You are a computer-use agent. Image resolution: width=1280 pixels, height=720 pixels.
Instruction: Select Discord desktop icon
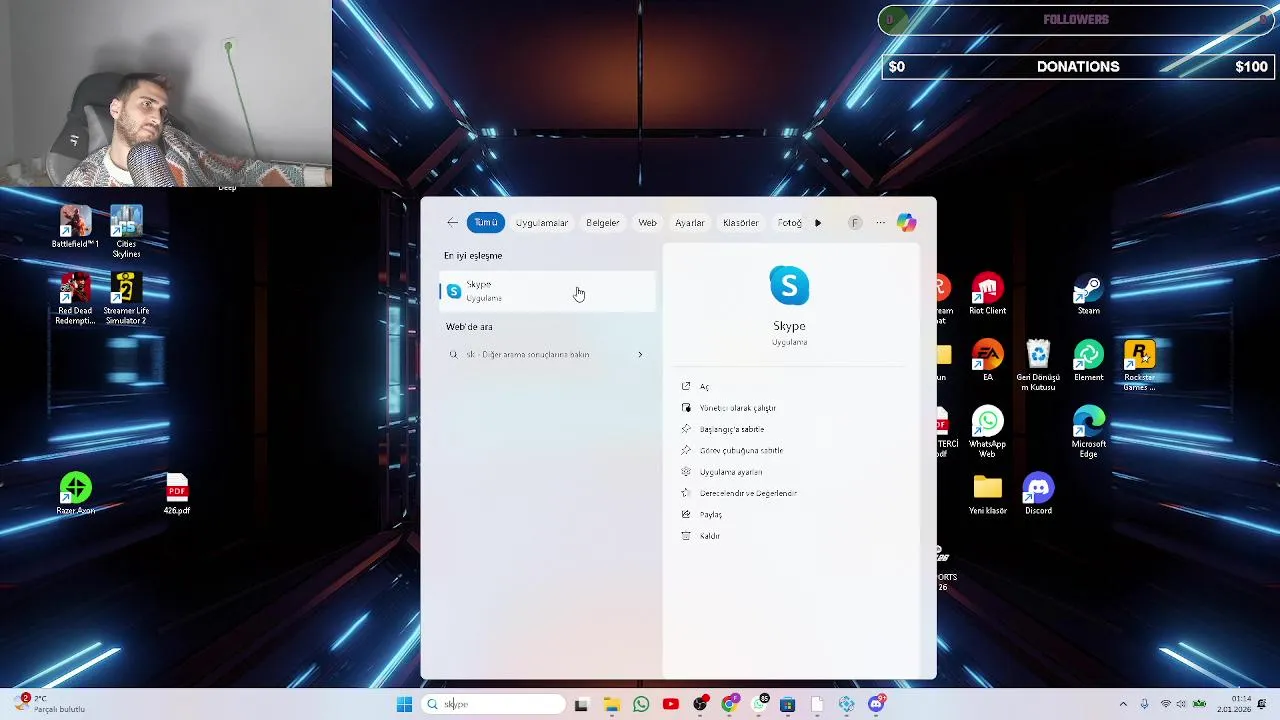(x=1038, y=494)
